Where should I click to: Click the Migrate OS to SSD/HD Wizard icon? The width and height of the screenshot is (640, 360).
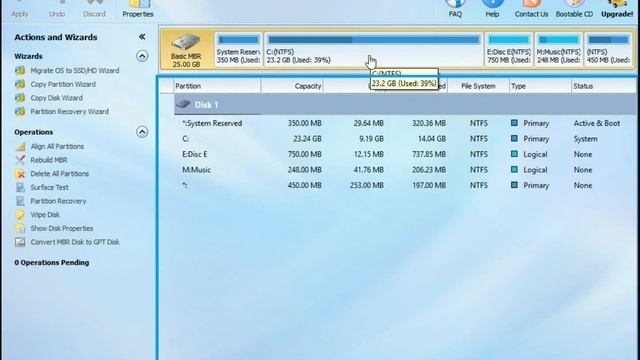pyautogui.click(x=20, y=71)
